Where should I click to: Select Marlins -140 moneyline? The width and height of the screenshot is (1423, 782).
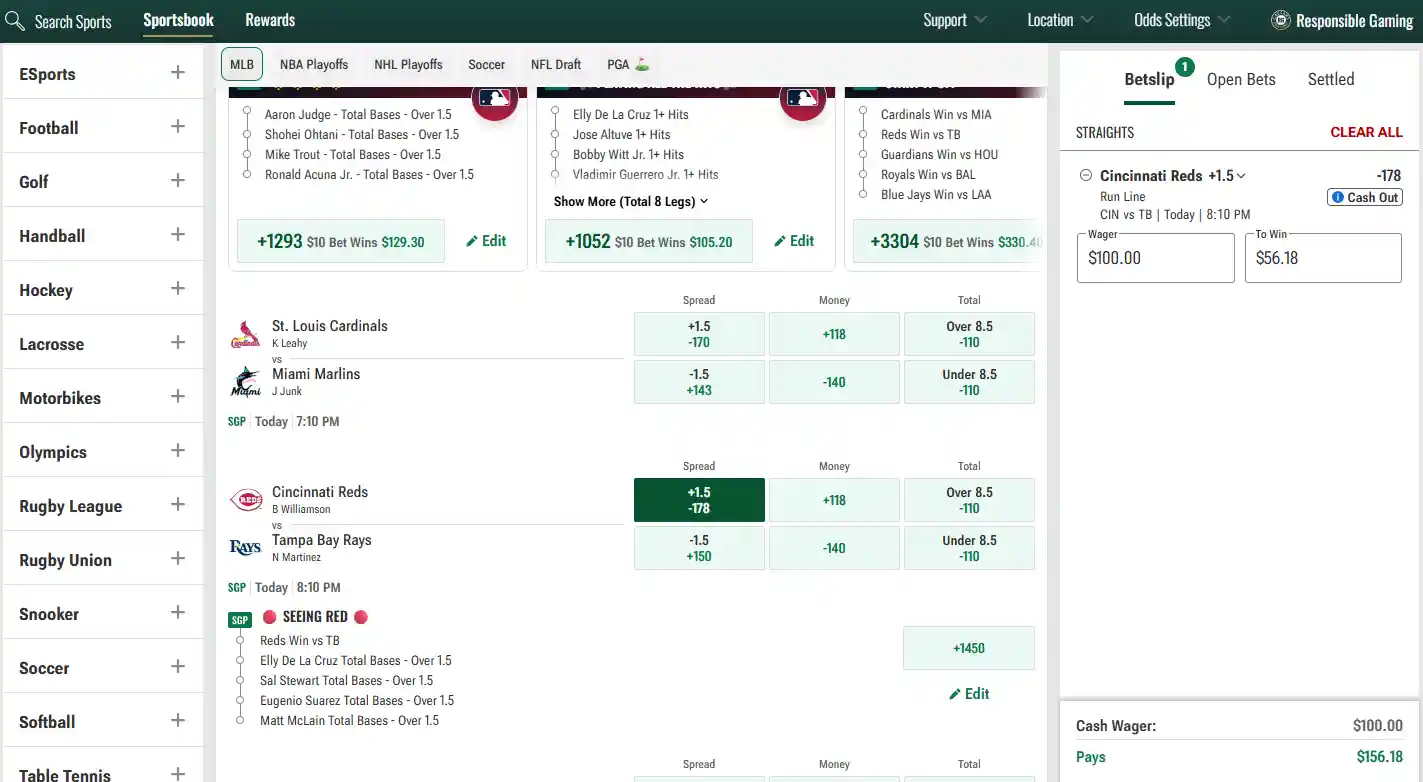834,382
